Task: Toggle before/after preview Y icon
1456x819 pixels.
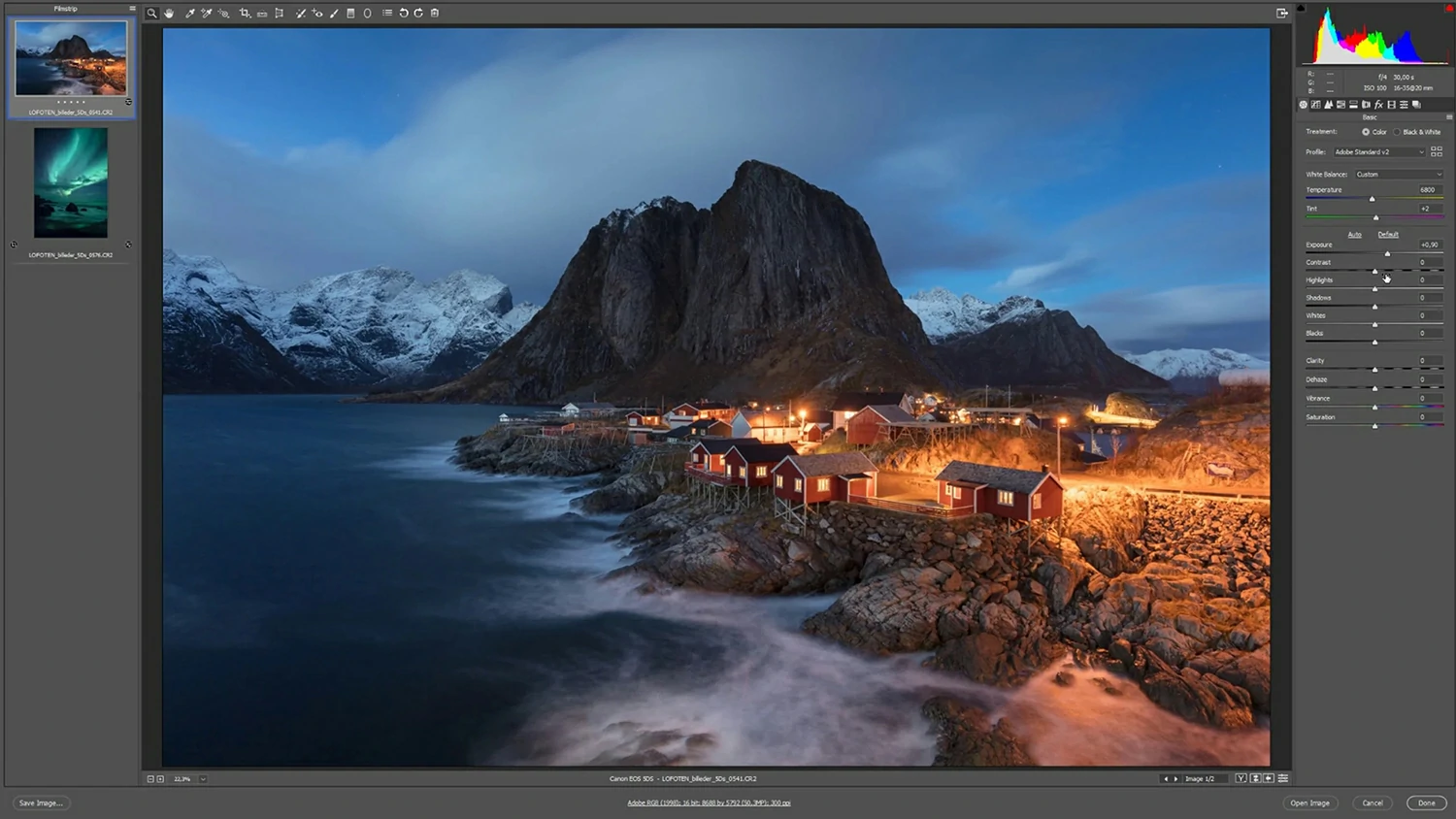Action: [1241, 778]
